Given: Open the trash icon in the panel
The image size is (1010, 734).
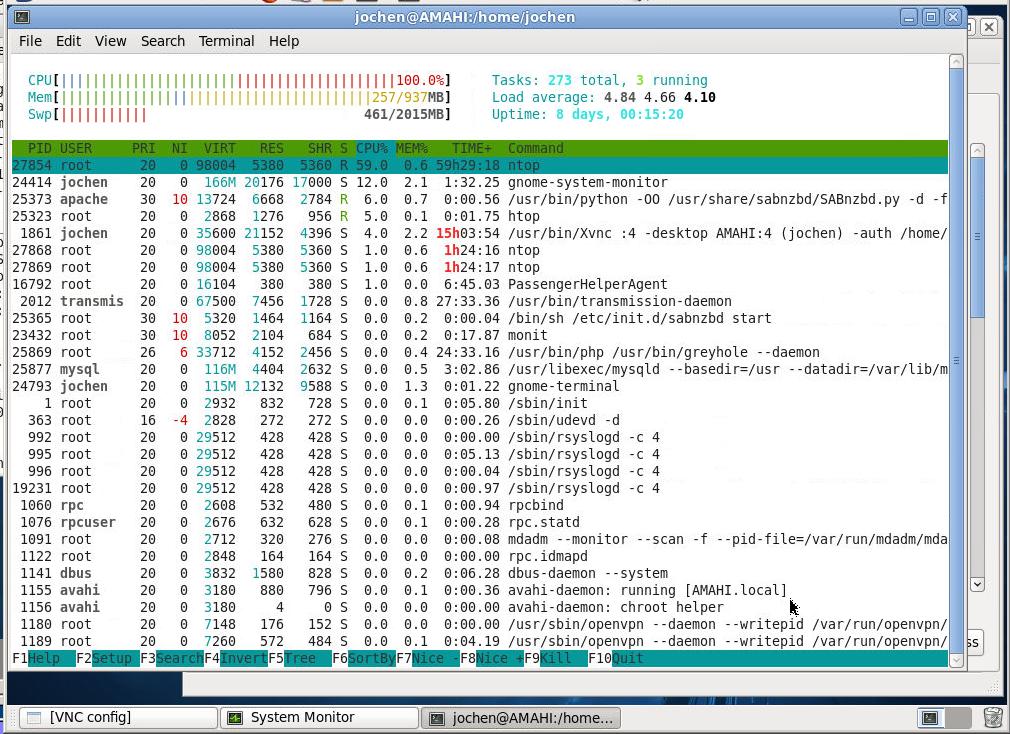Looking at the screenshot, I should (993, 717).
